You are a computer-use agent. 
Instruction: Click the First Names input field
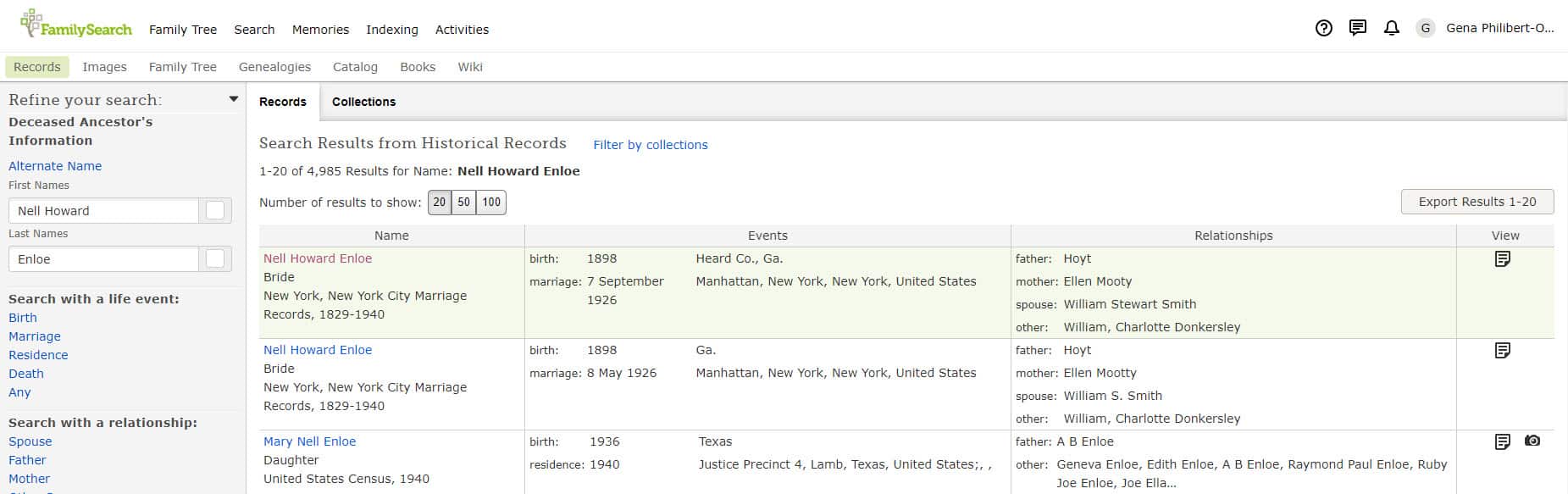coord(103,210)
